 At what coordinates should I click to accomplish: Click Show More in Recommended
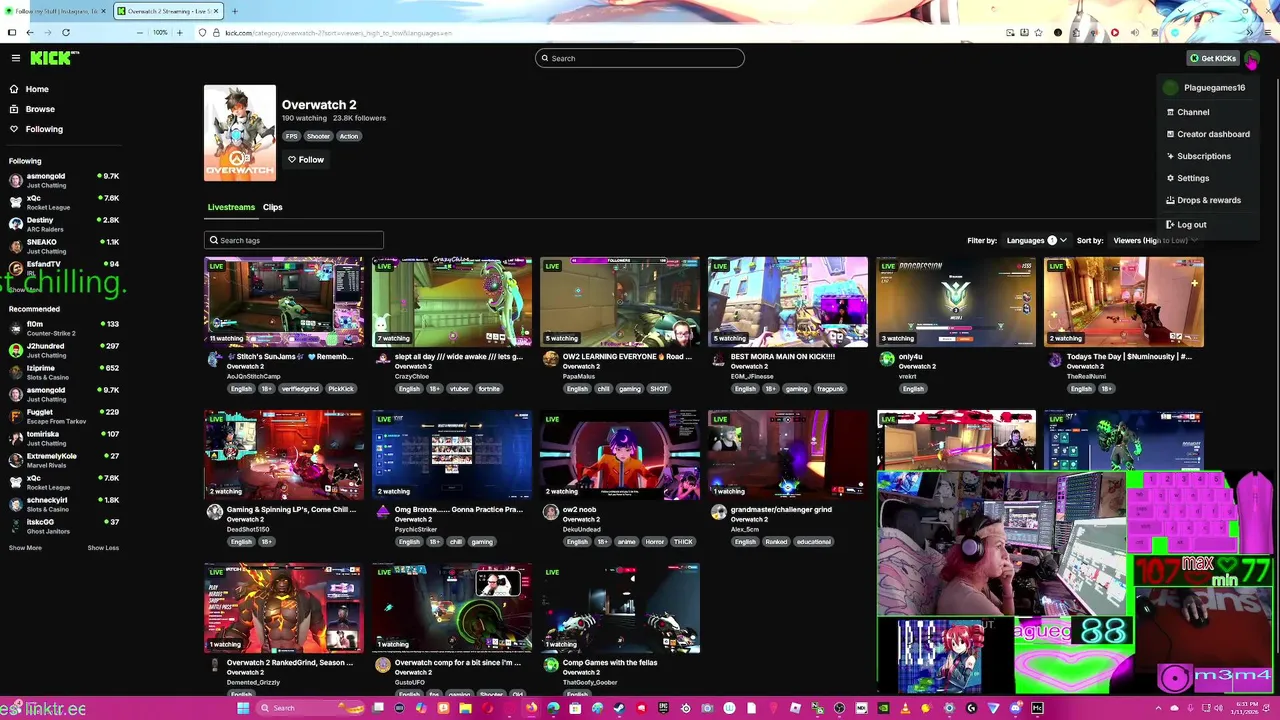pyautogui.click(x=25, y=548)
